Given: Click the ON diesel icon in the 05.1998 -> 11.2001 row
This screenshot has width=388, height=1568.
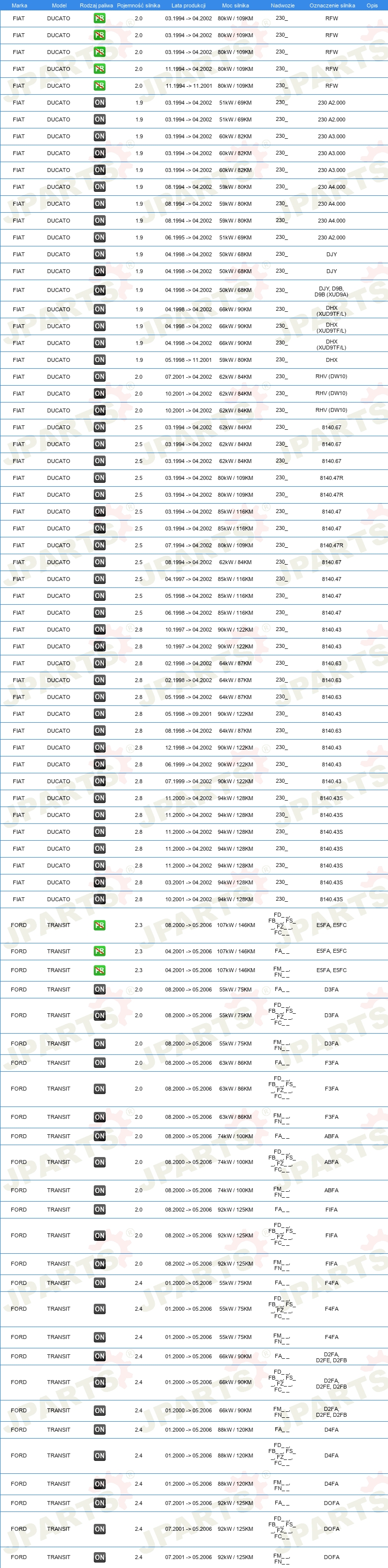Looking at the screenshot, I should click(99, 360).
